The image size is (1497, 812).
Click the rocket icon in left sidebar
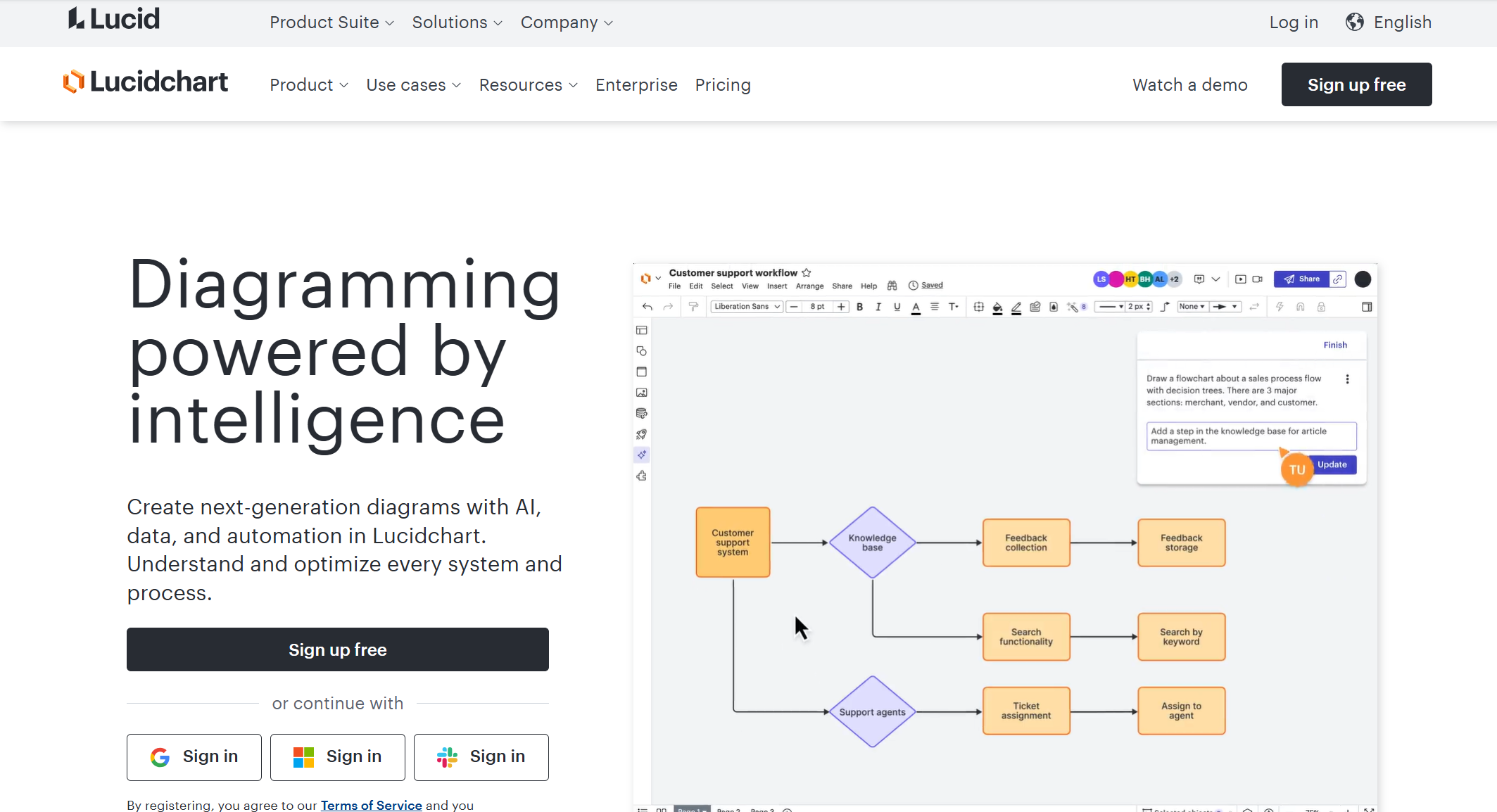[x=641, y=435]
